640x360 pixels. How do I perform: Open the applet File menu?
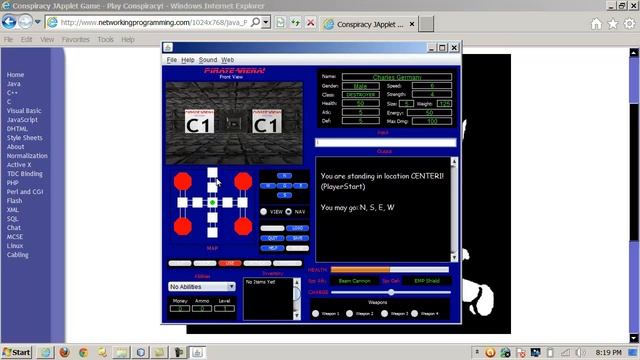(x=171, y=60)
